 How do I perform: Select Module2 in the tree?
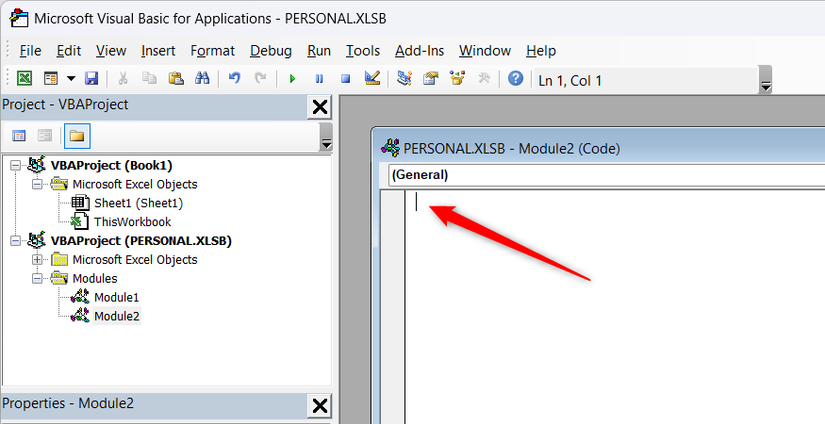116,316
